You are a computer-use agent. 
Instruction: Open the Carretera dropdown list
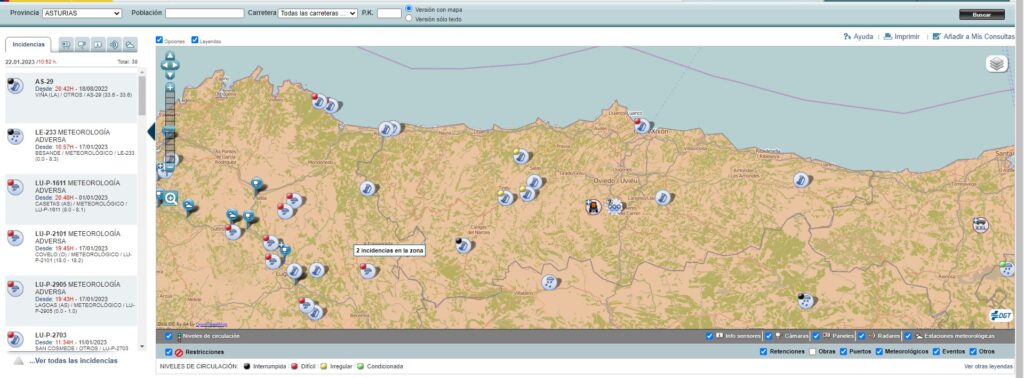click(317, 13)
